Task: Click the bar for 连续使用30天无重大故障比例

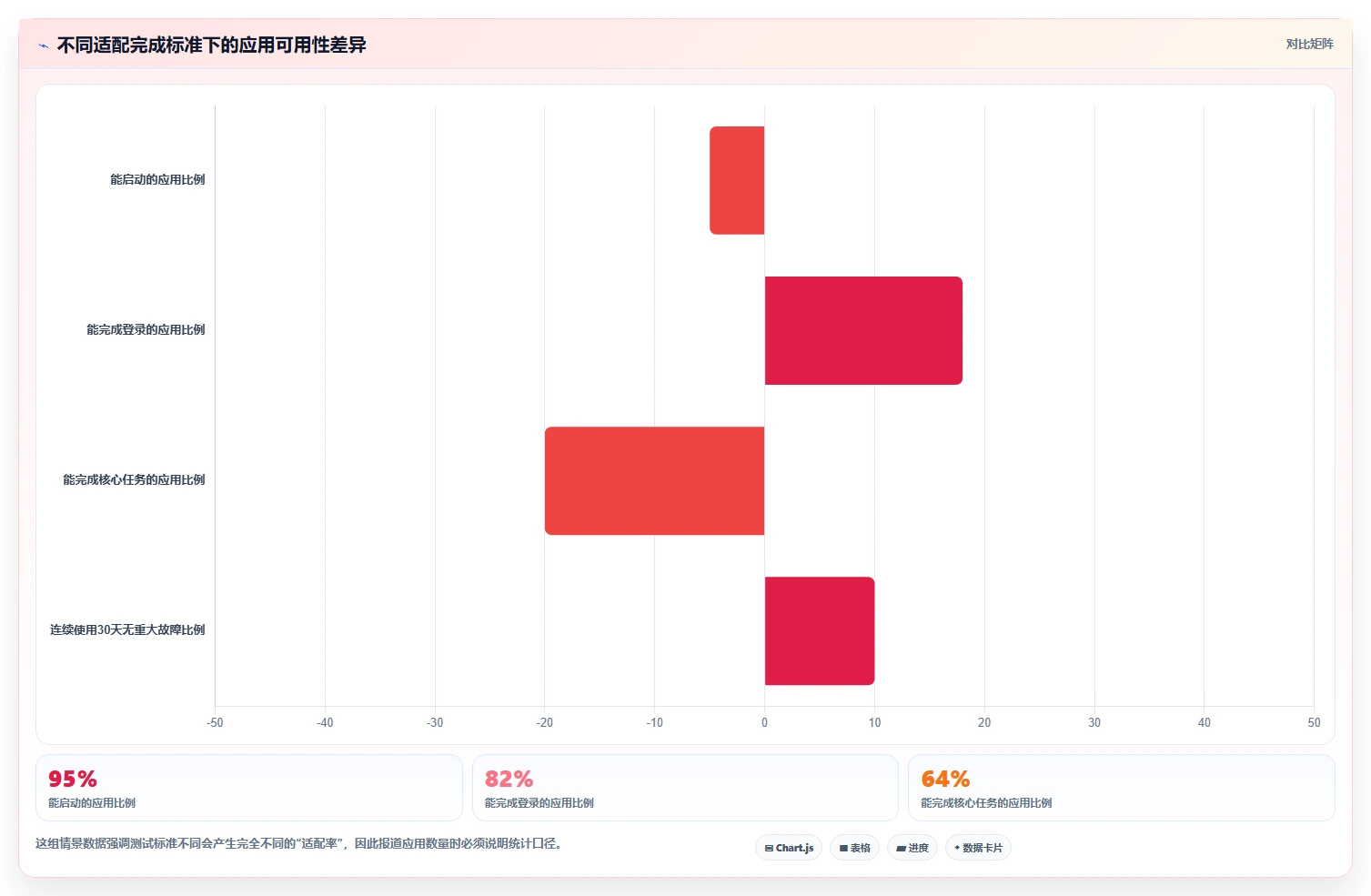Action: [820, 630]
